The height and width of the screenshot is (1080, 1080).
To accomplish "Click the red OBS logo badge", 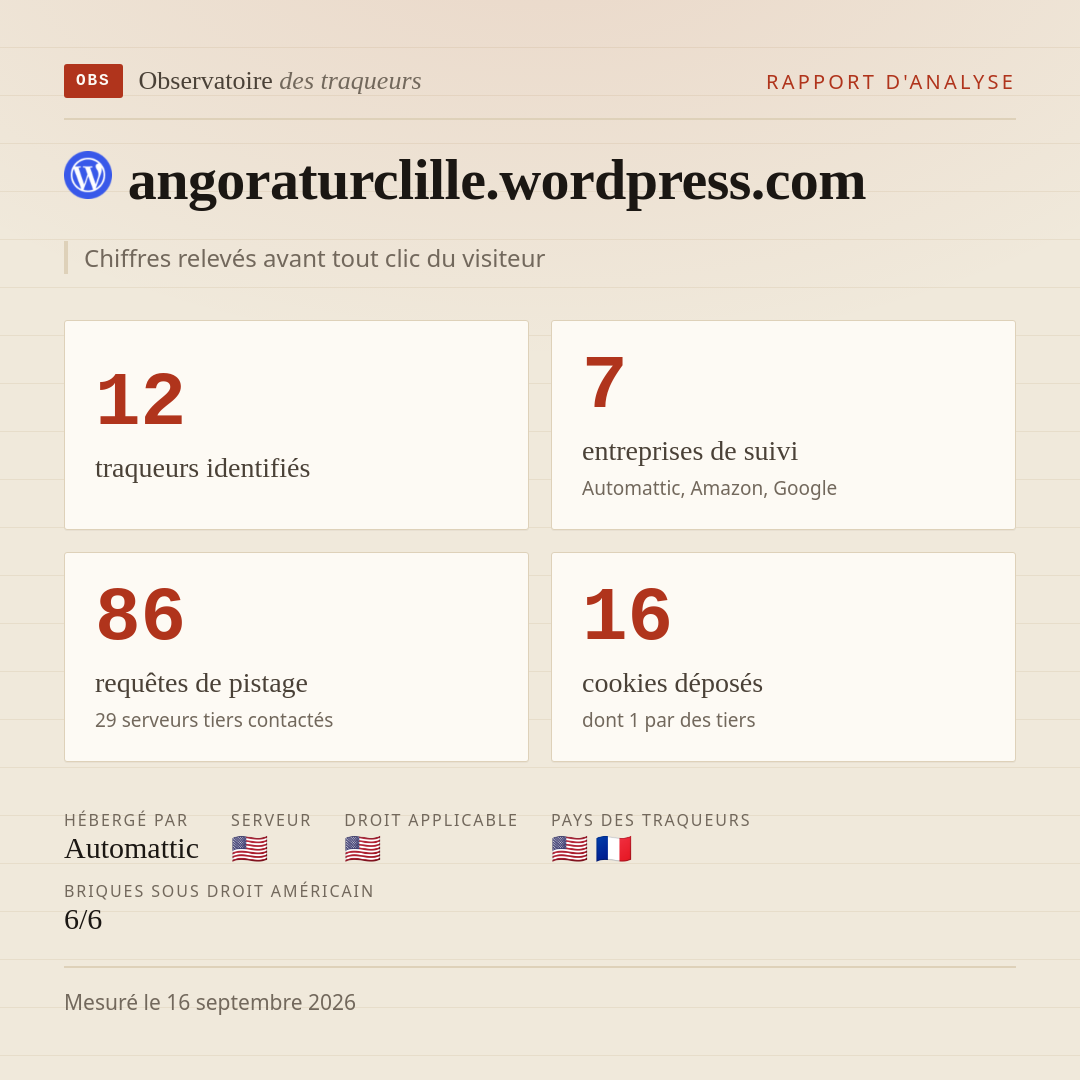I will 94,81.
